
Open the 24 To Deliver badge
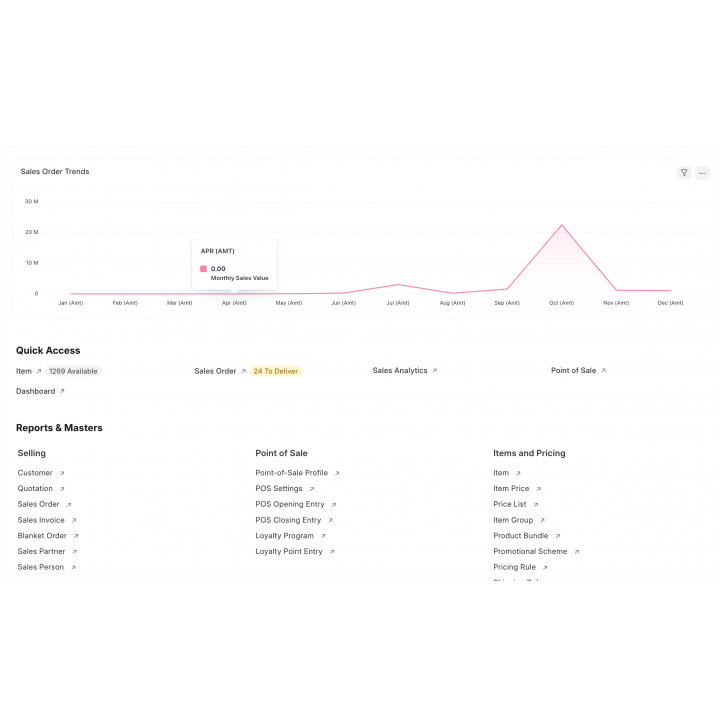275,371
